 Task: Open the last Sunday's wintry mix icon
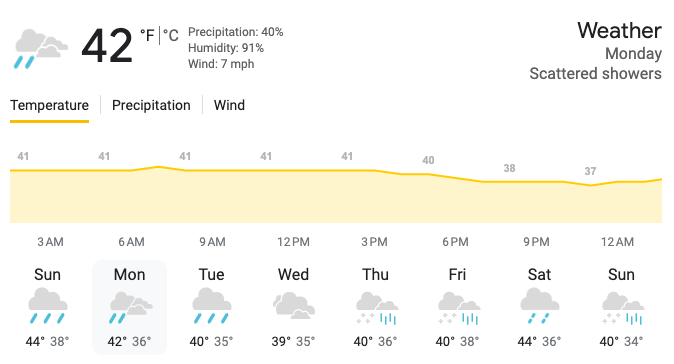(x=622, y=308)
